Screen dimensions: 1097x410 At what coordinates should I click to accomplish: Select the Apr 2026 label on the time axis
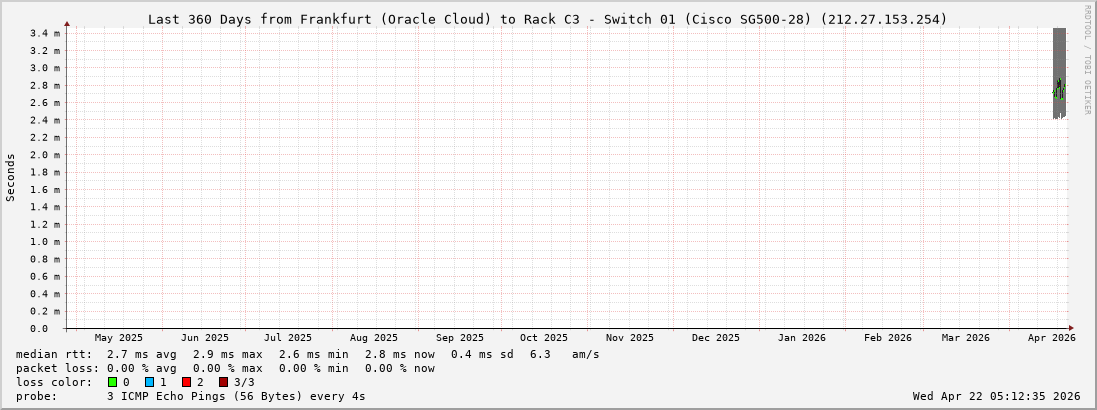coord(1051,338)
